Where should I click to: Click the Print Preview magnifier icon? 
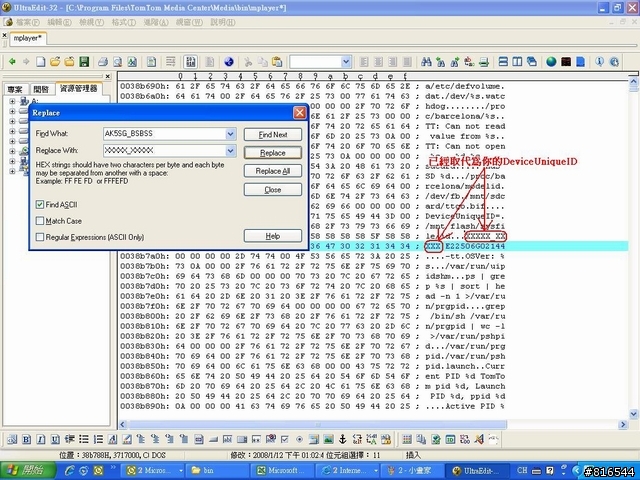pyautogui.click(x=118, y=62)
